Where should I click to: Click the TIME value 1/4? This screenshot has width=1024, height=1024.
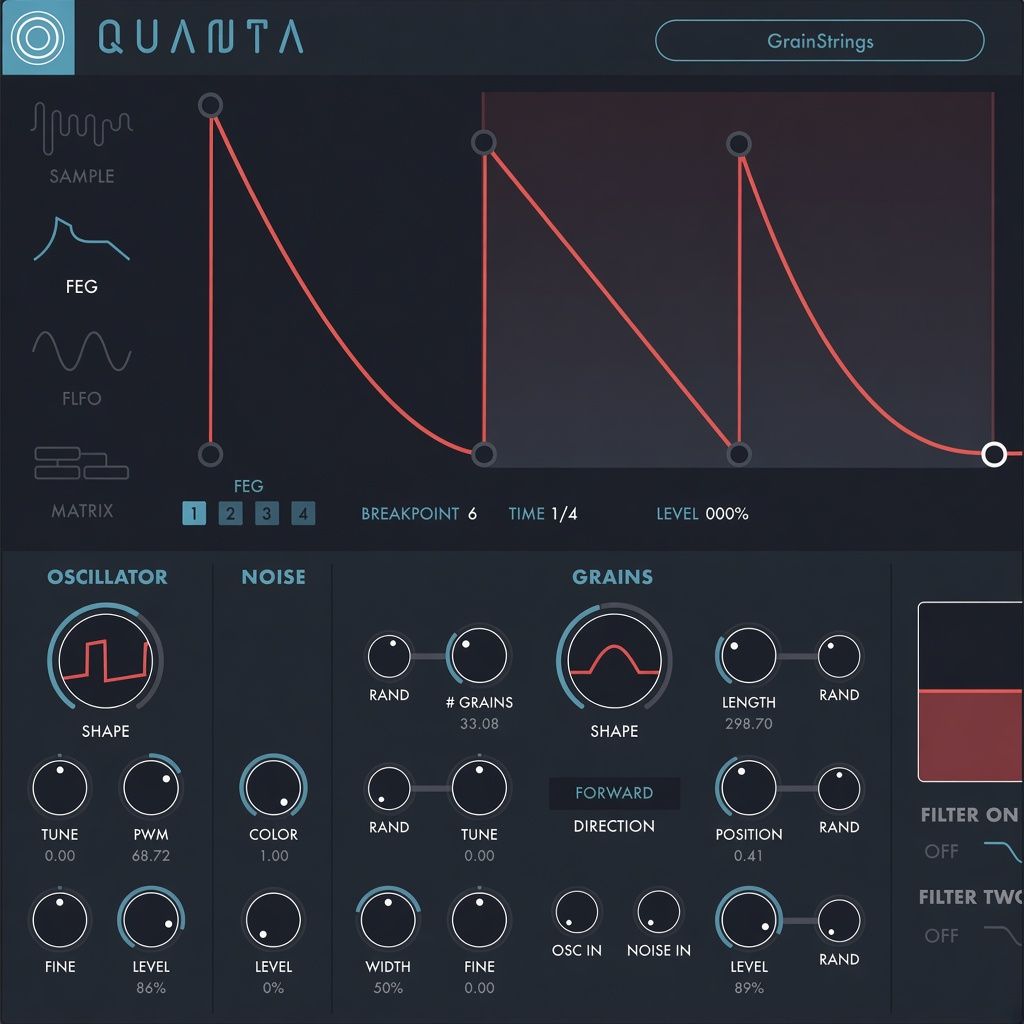pyautogui.click(x=564, y=514)
